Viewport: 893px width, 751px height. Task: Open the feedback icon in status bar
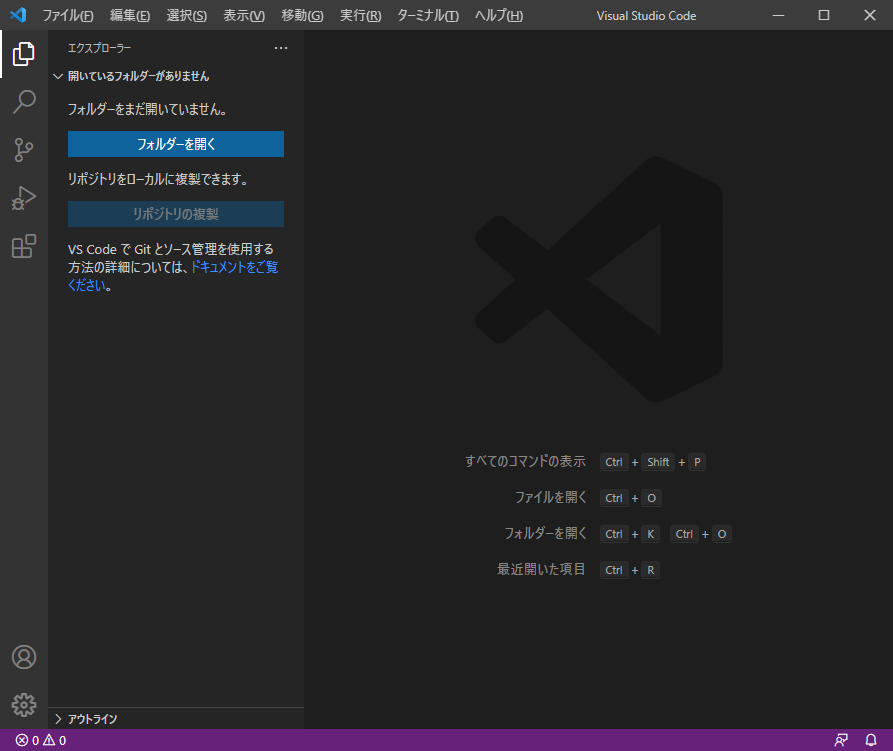pos(841,740)
